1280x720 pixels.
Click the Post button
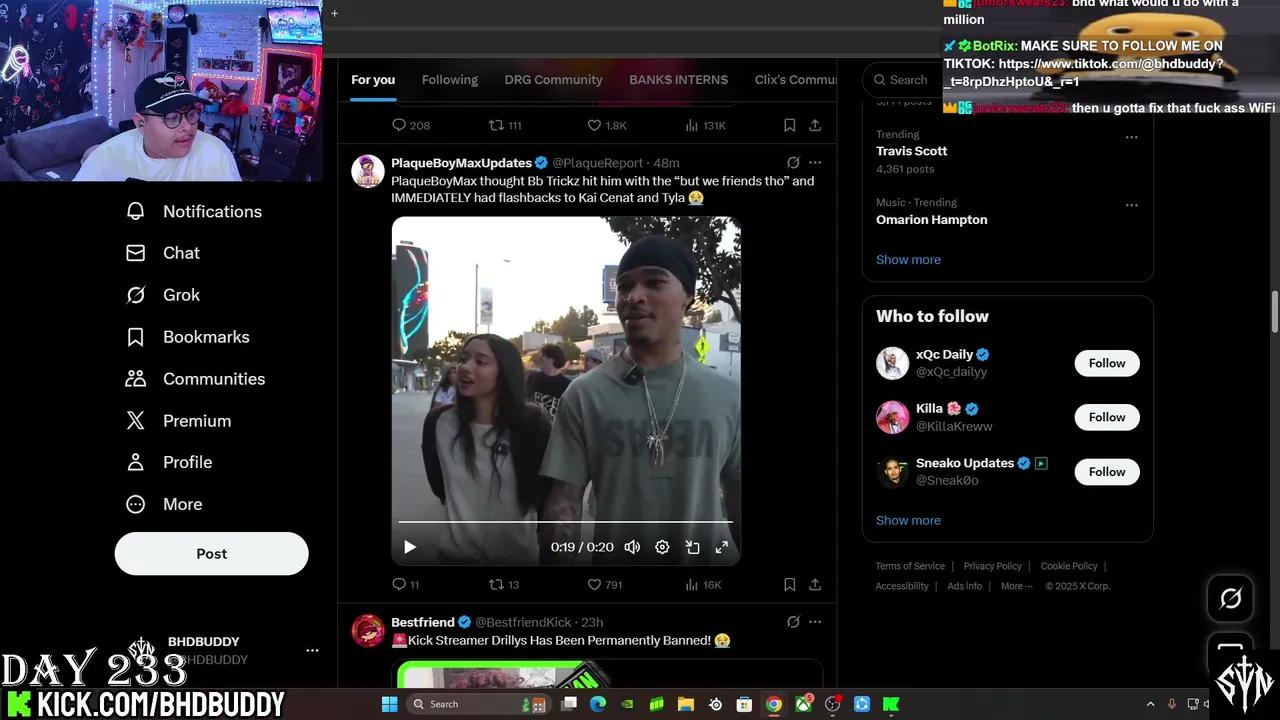click(x=211, y=553)
